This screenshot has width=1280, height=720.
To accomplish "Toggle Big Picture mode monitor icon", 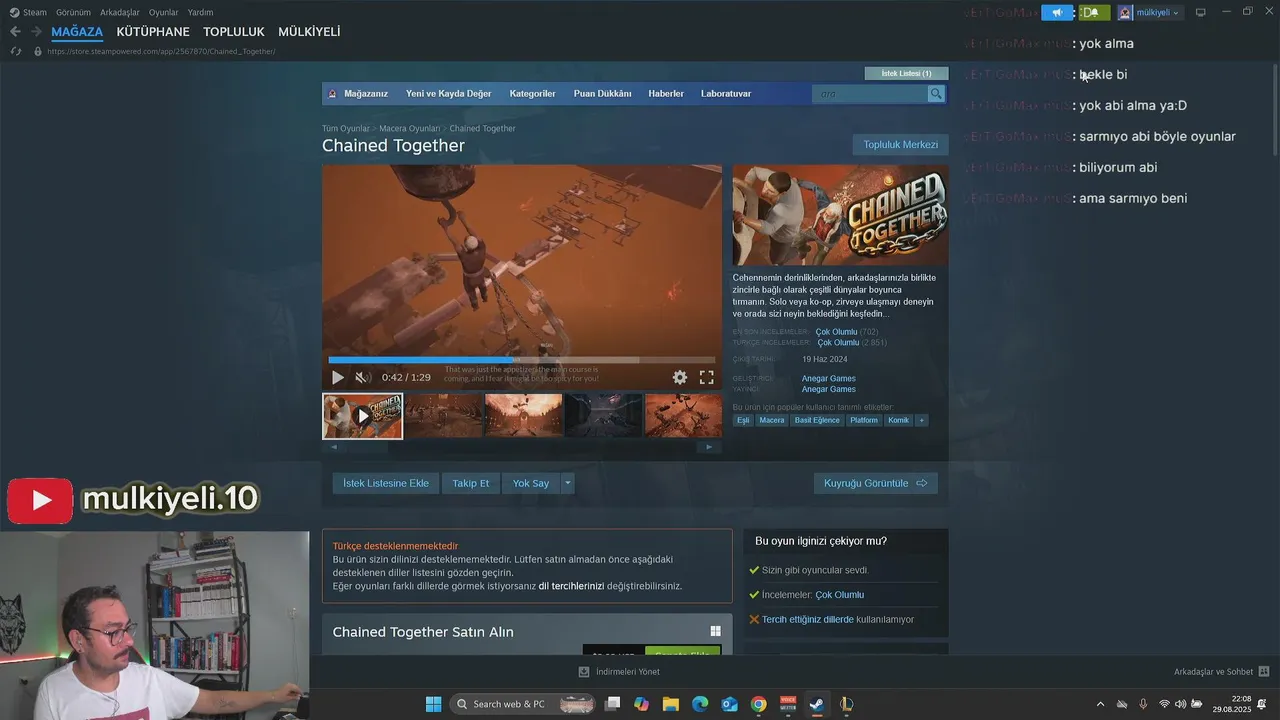I will pos(1201,12).
